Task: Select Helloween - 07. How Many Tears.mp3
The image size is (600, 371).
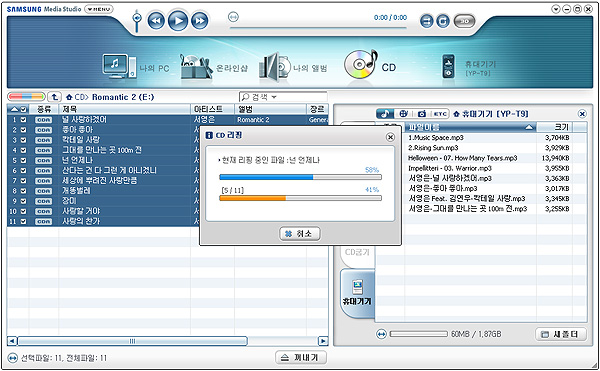Action: tap(462, 158)
